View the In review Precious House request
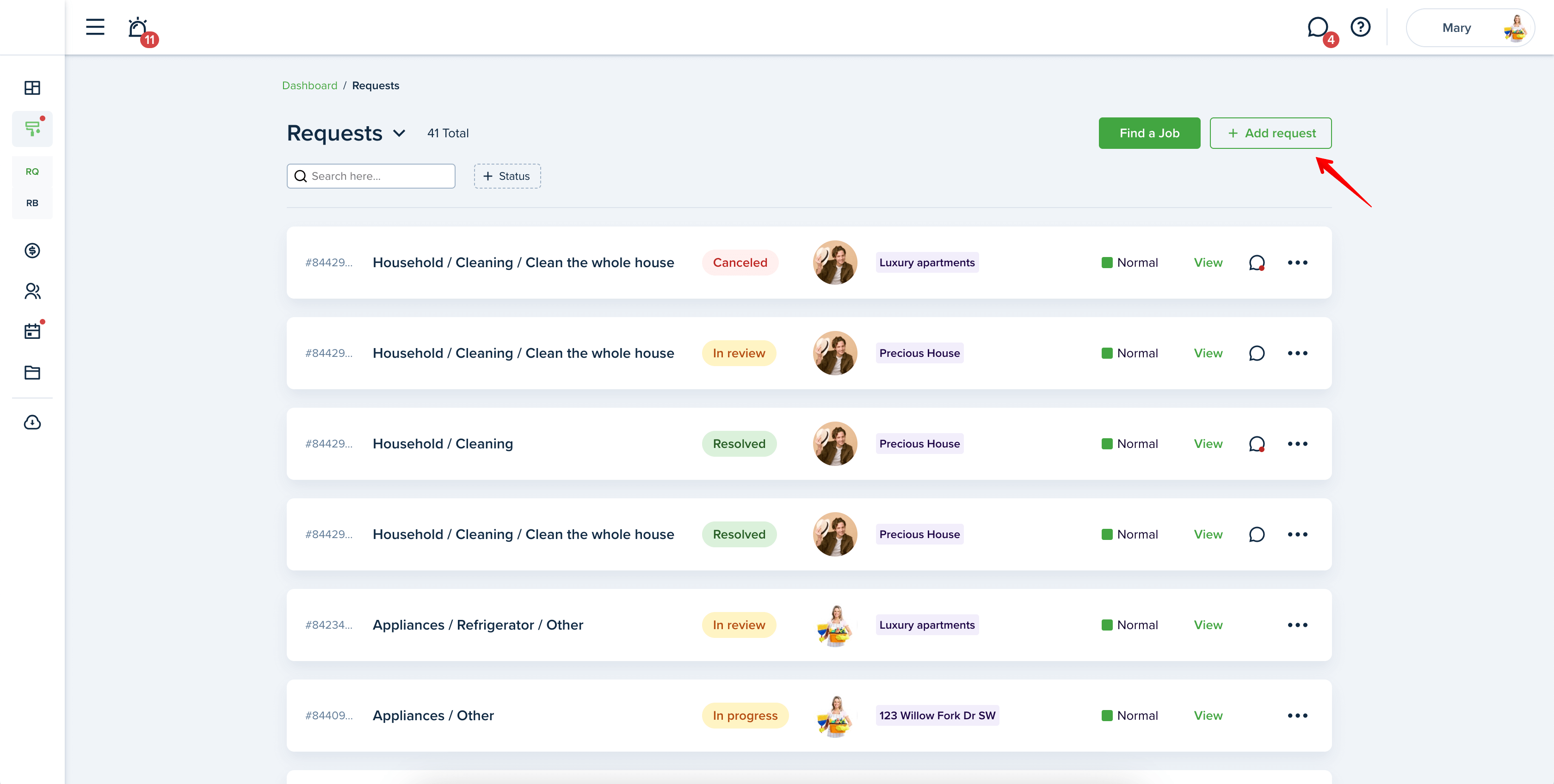This screenshot has height=784, width=1554. (1209, 354)
